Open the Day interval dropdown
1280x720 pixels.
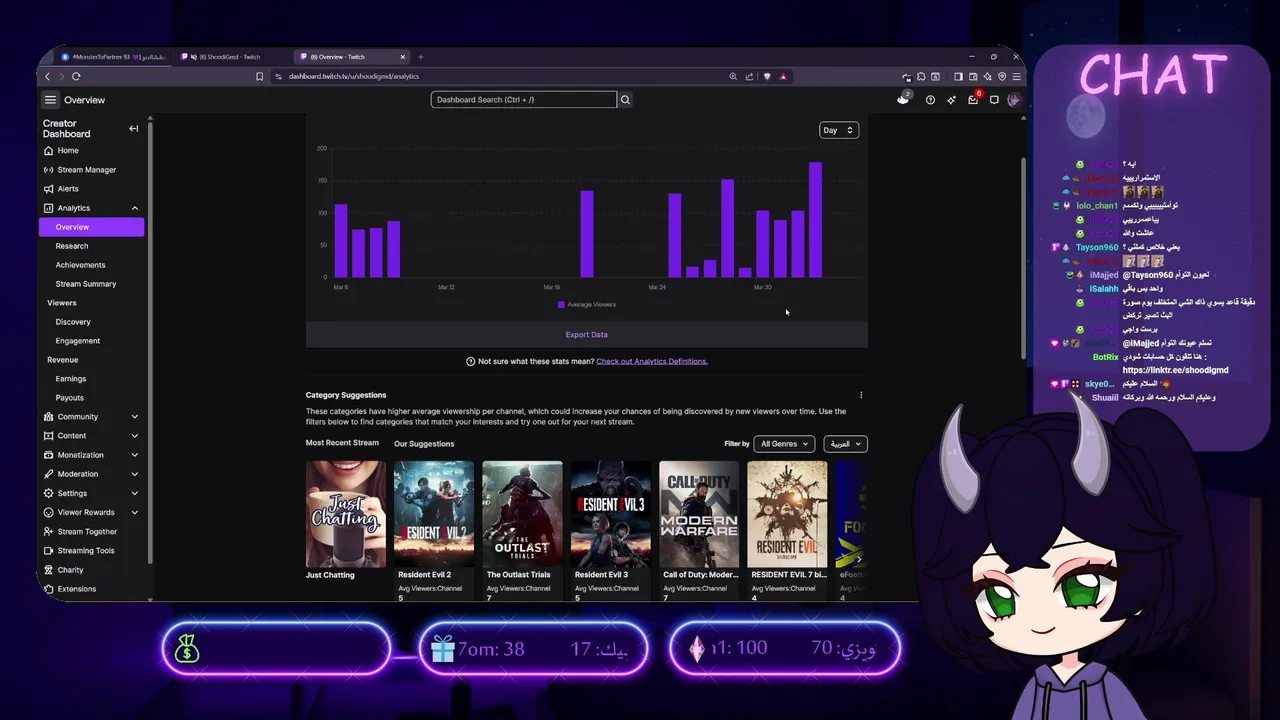(838, 130)
